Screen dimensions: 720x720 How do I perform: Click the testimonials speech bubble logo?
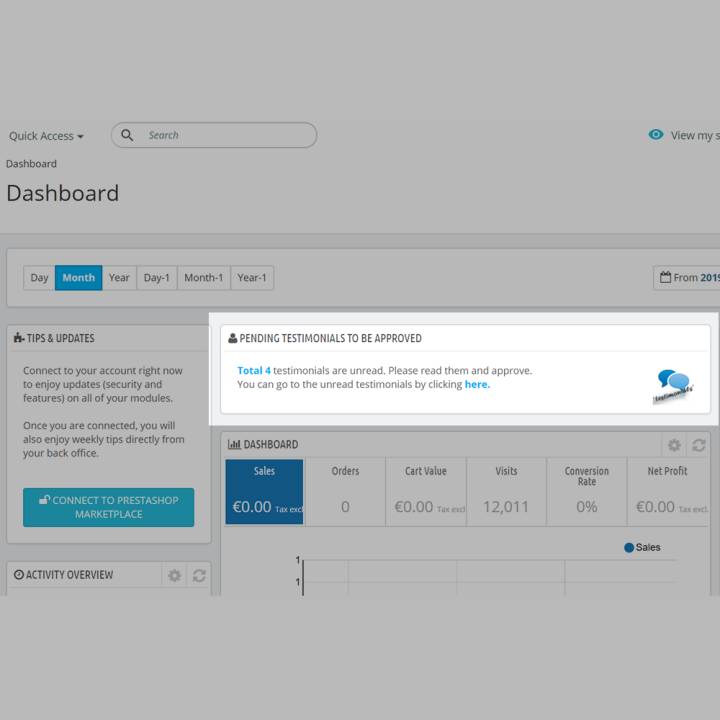pos(673,386)
